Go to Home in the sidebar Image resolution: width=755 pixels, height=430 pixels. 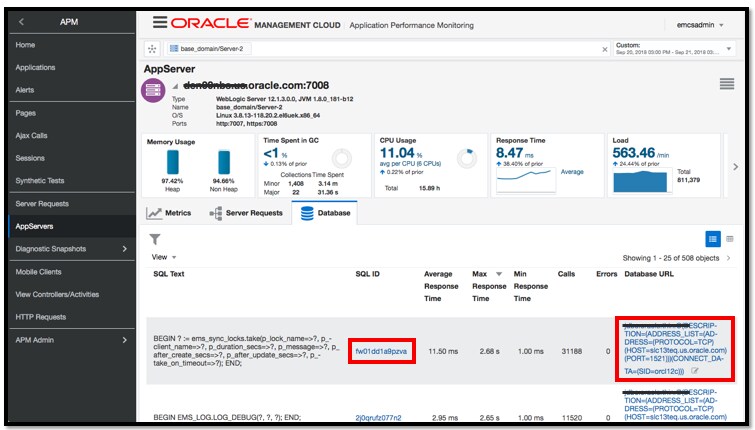pyautogui.click(x=25, y=45)
